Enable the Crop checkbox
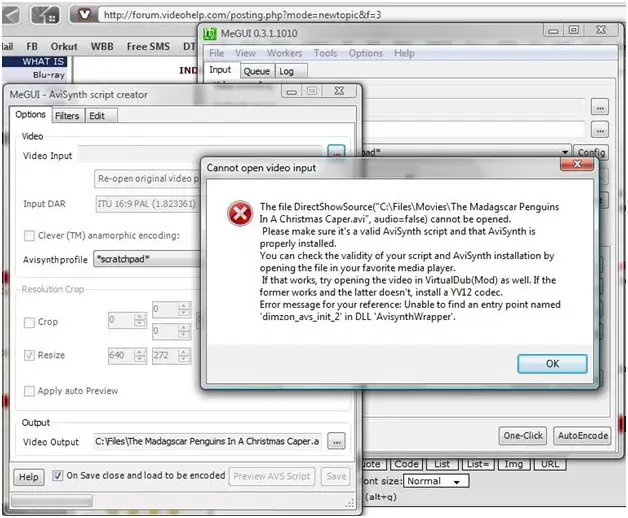 tap(29, 322)
